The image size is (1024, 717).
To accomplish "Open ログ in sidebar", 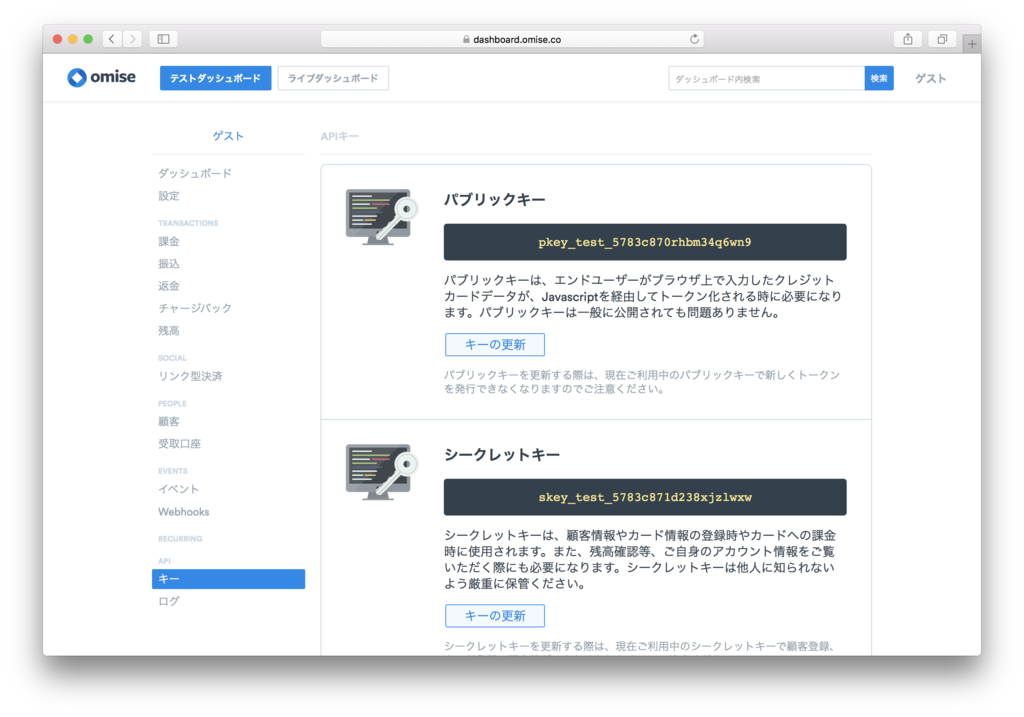I will tap(168, 601).
